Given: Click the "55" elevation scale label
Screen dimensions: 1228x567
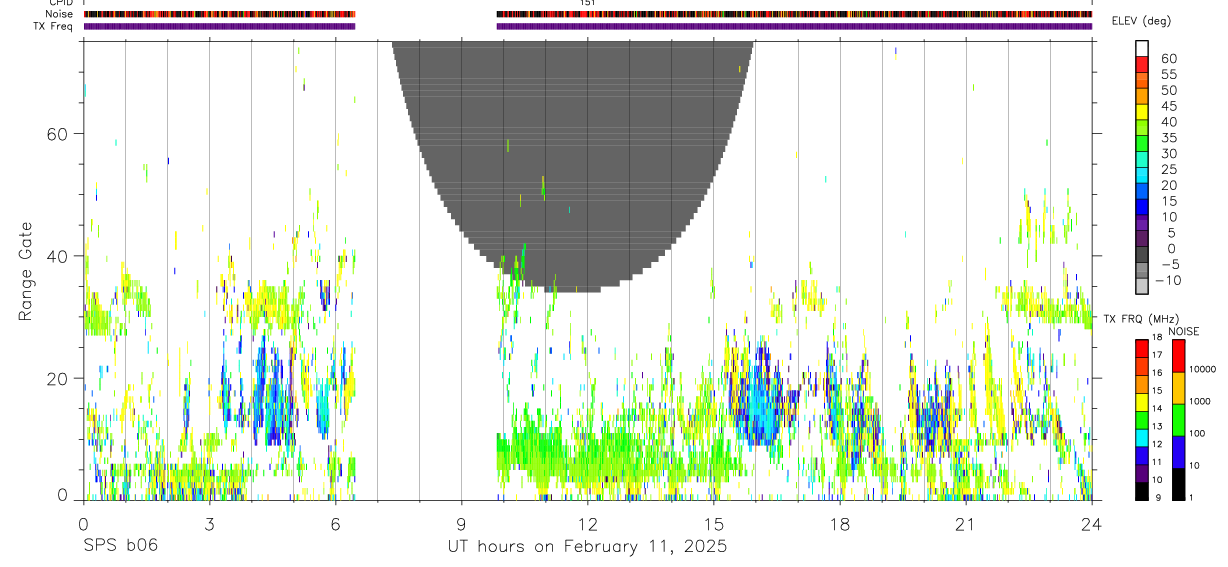Looking at the screenshot, I should click(x=1168, y=74).
